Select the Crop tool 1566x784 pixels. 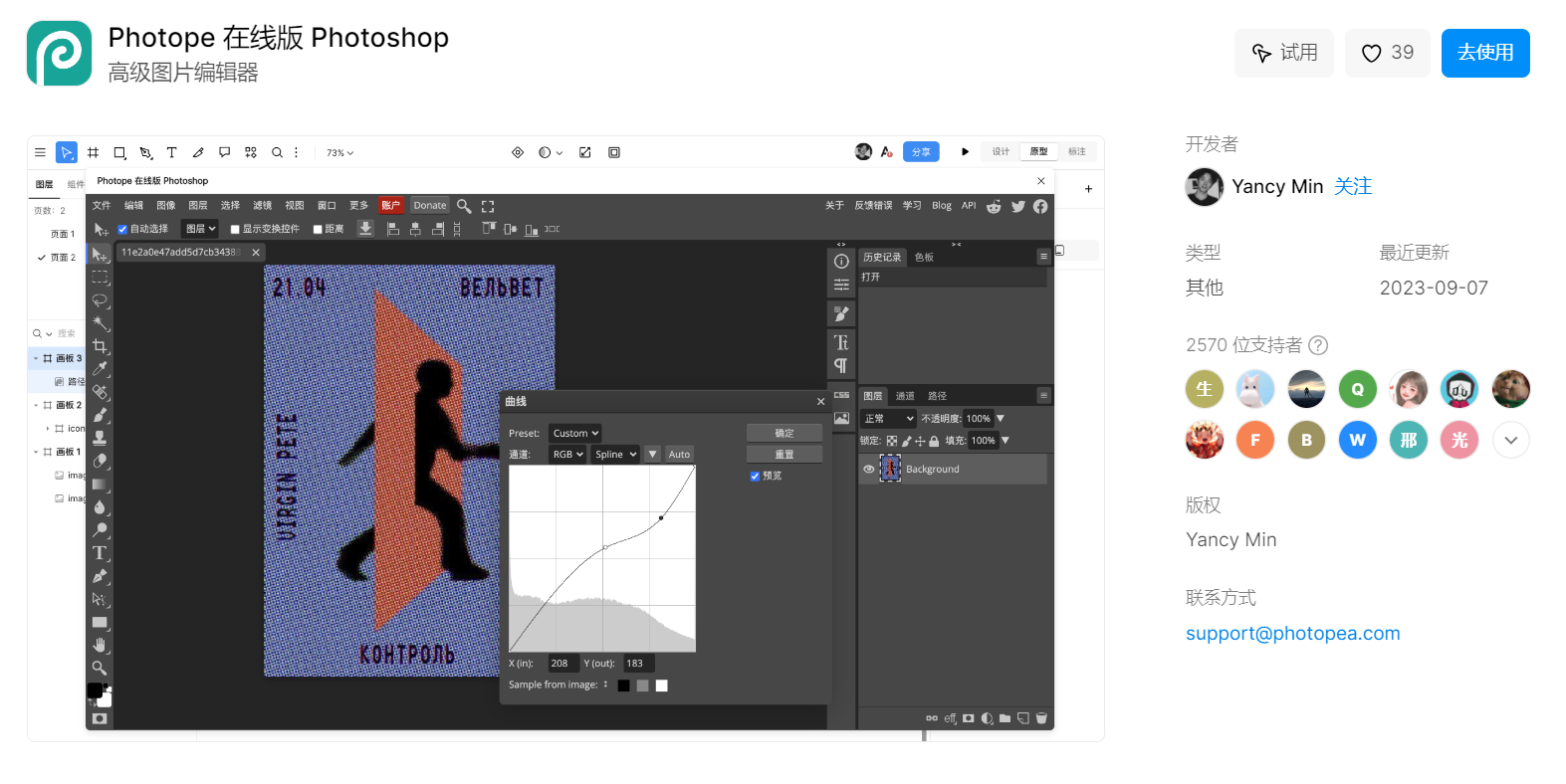click(x=100, y=346)
